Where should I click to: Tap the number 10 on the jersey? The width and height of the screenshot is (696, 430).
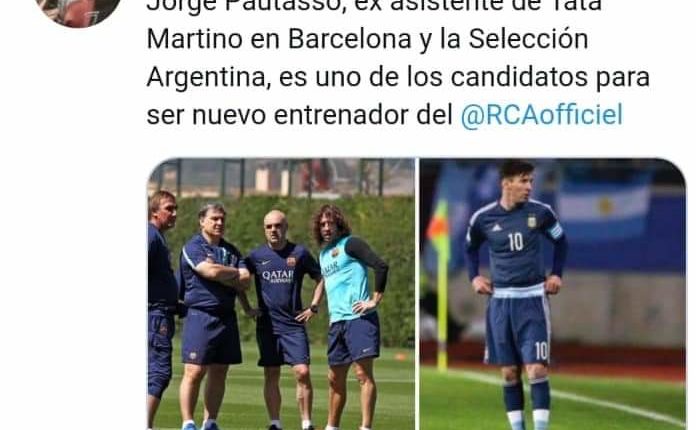pyautogui.click(x=515, y=241)
